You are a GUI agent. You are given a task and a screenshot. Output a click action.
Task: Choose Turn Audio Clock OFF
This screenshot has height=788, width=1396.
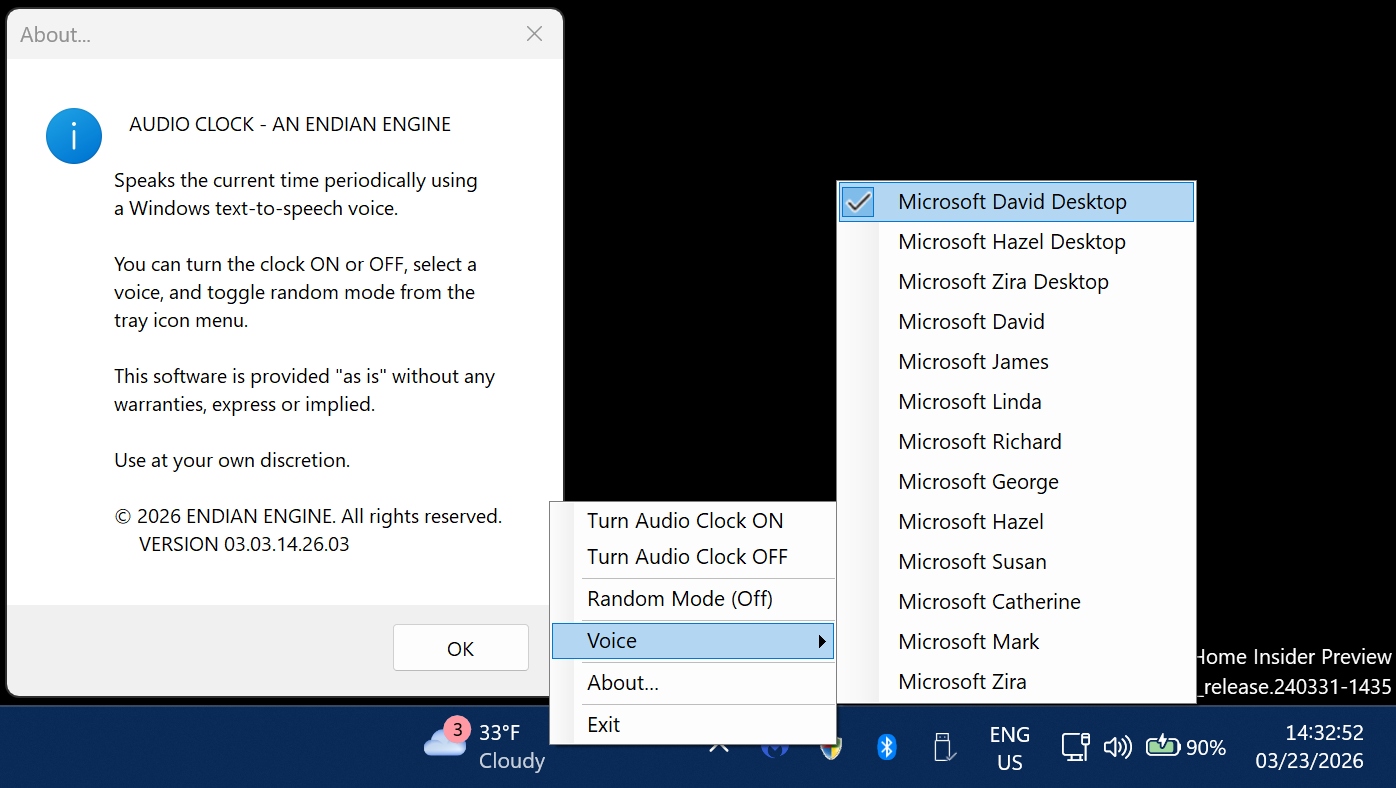click(693, 557)
